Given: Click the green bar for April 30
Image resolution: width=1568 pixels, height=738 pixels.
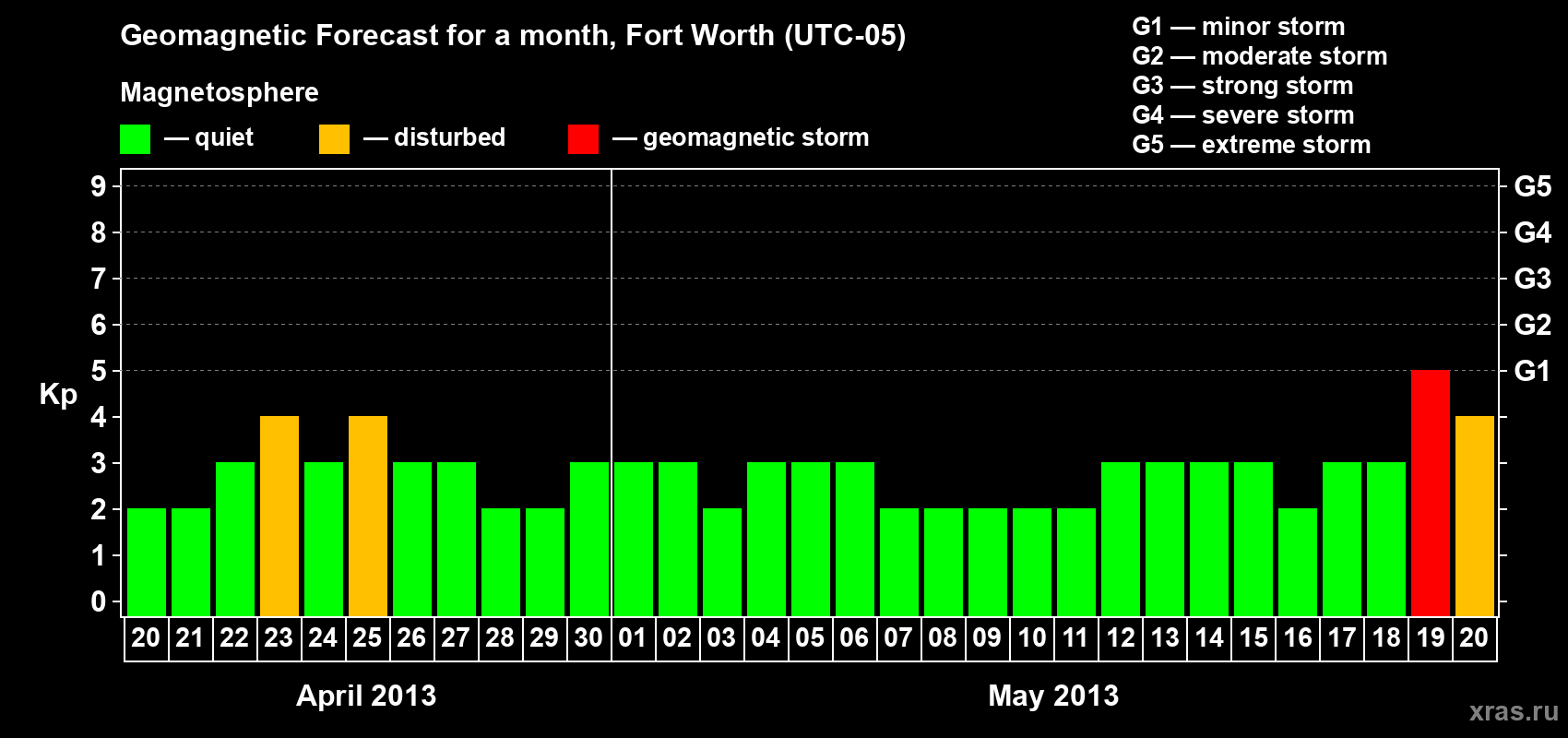Looking at the screenshot, I should click(589, 540).
